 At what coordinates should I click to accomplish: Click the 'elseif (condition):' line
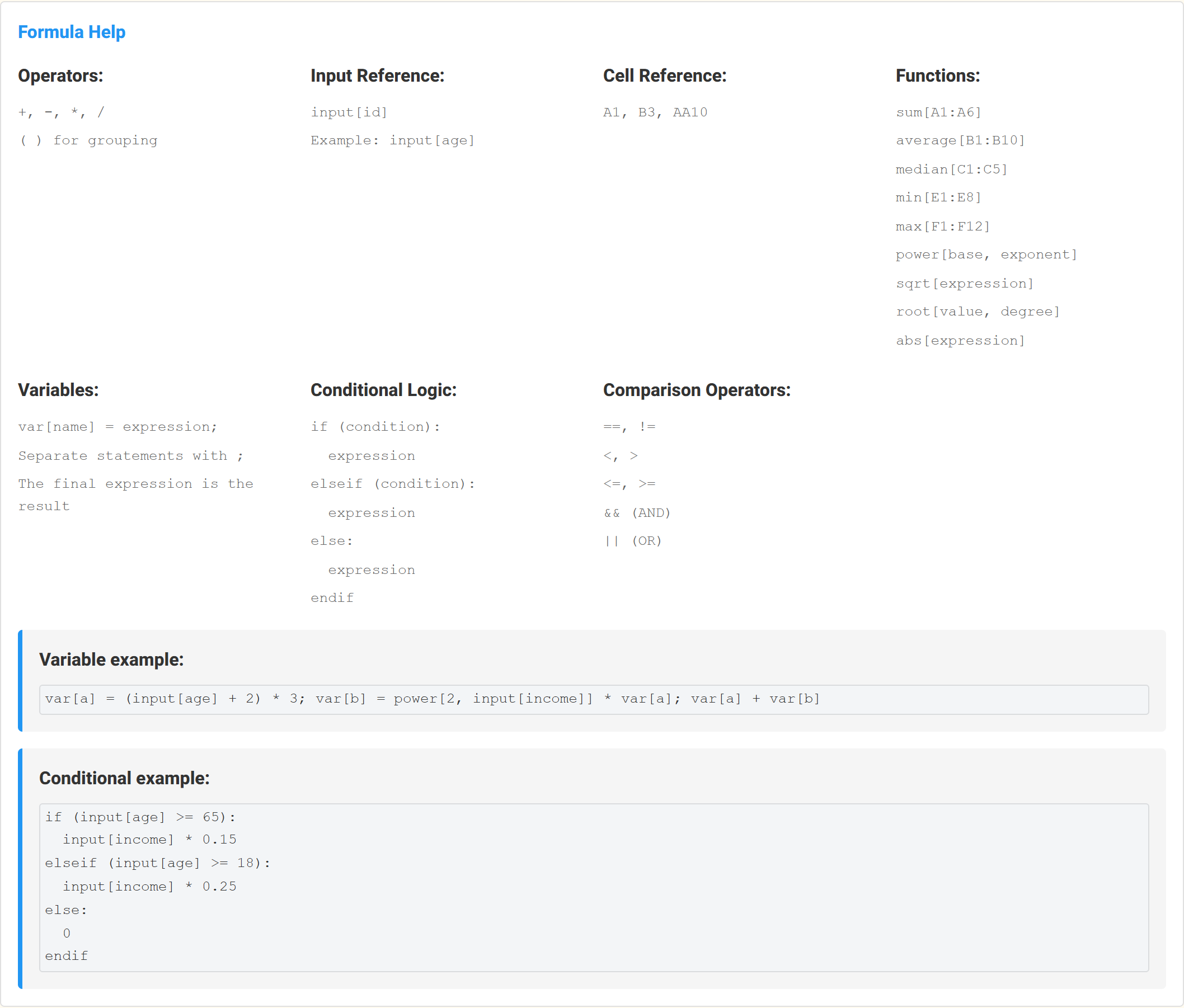[393, 484]
